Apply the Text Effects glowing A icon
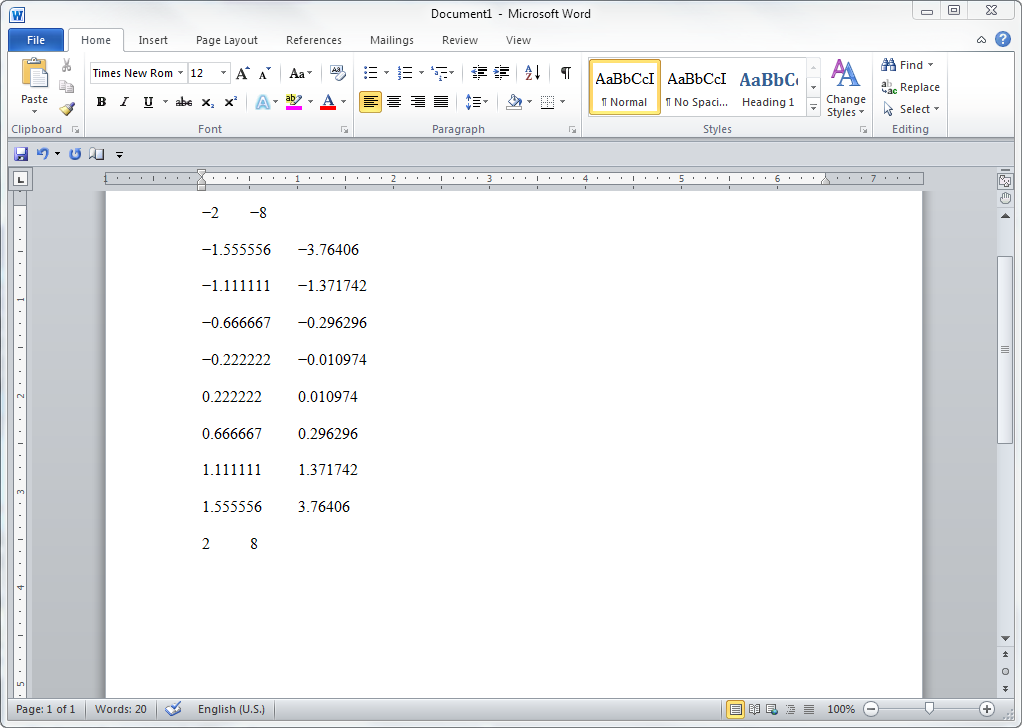 tap(263, 102)
